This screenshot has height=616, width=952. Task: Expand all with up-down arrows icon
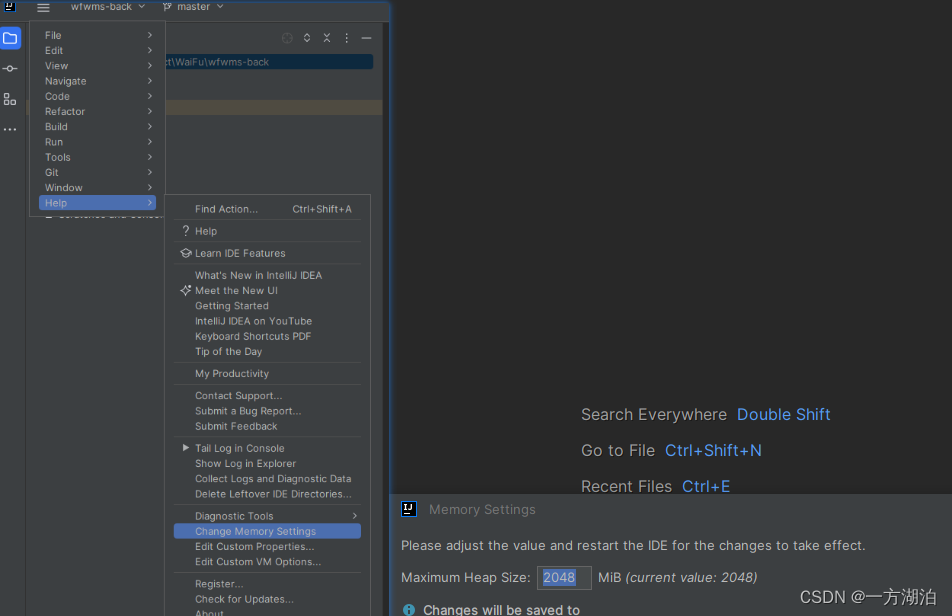tap(307, 38)
